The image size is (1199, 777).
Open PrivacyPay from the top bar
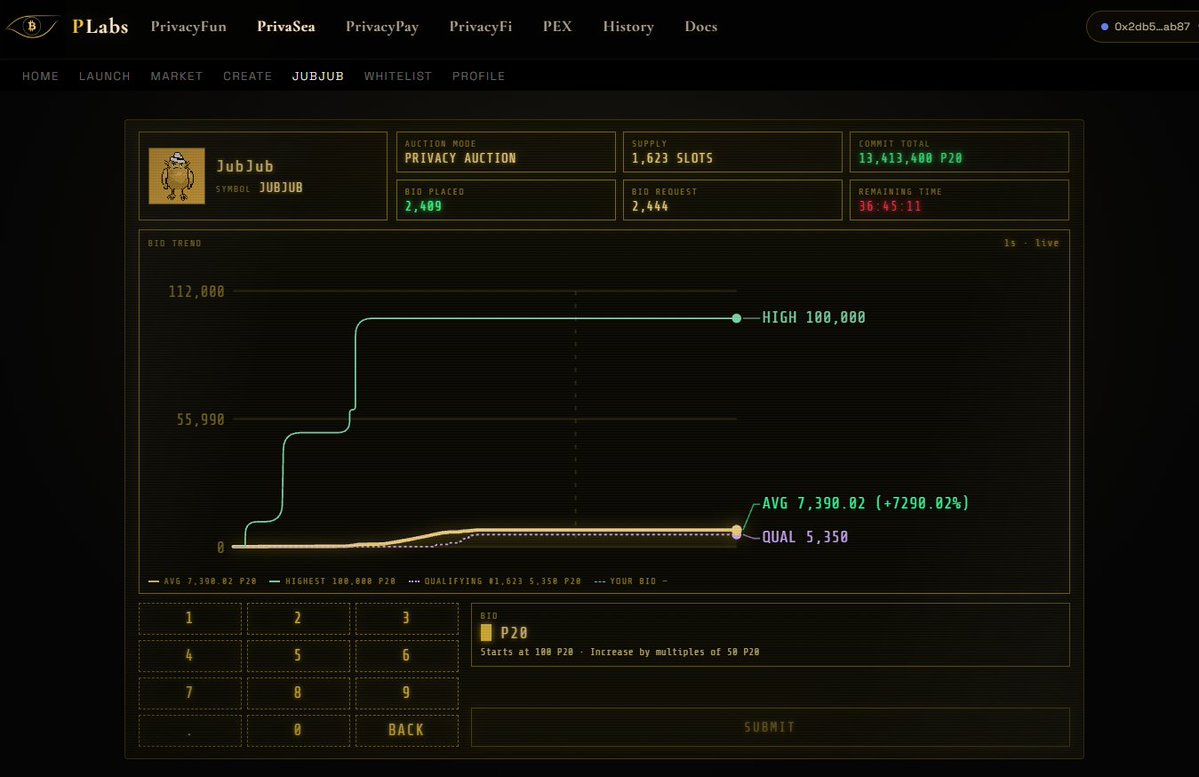point(382,26)
